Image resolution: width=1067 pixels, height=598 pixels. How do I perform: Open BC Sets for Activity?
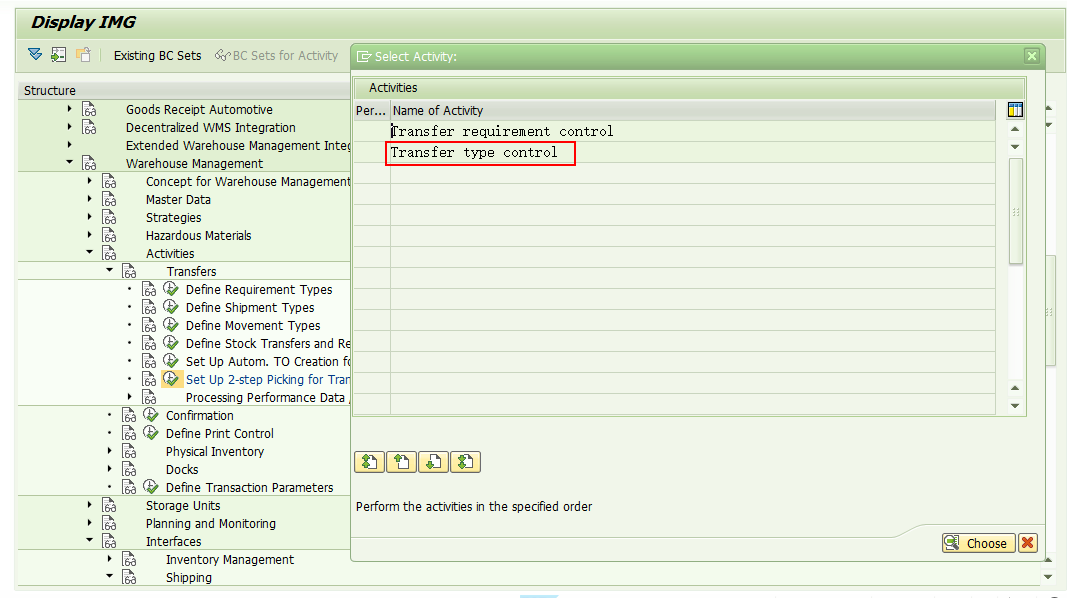pyautogui.click(x=276, y=56)
